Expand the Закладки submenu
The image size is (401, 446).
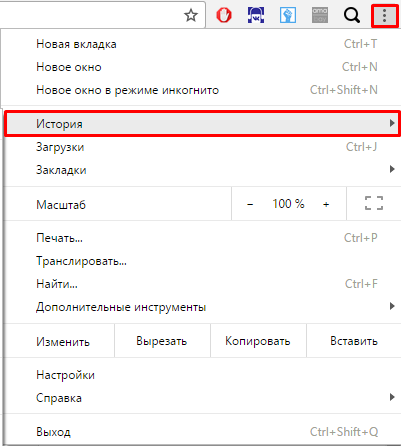(203, 170)
